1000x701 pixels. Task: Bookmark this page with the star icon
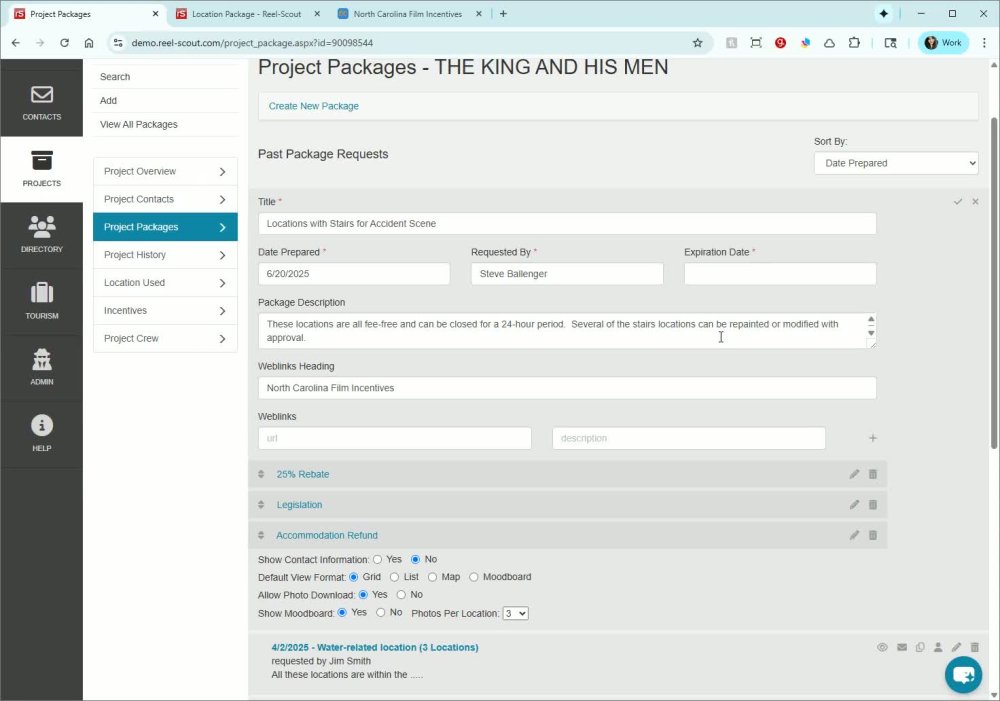[697, 43]
